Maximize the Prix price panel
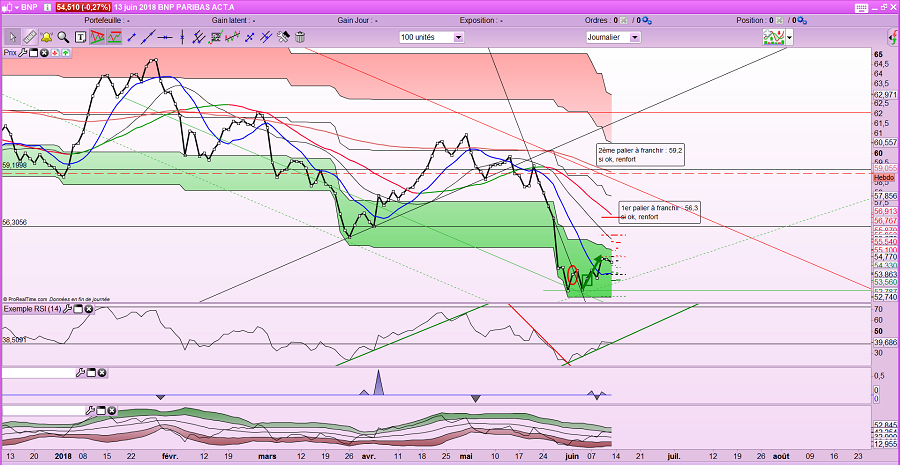 (x=33, y=52)
